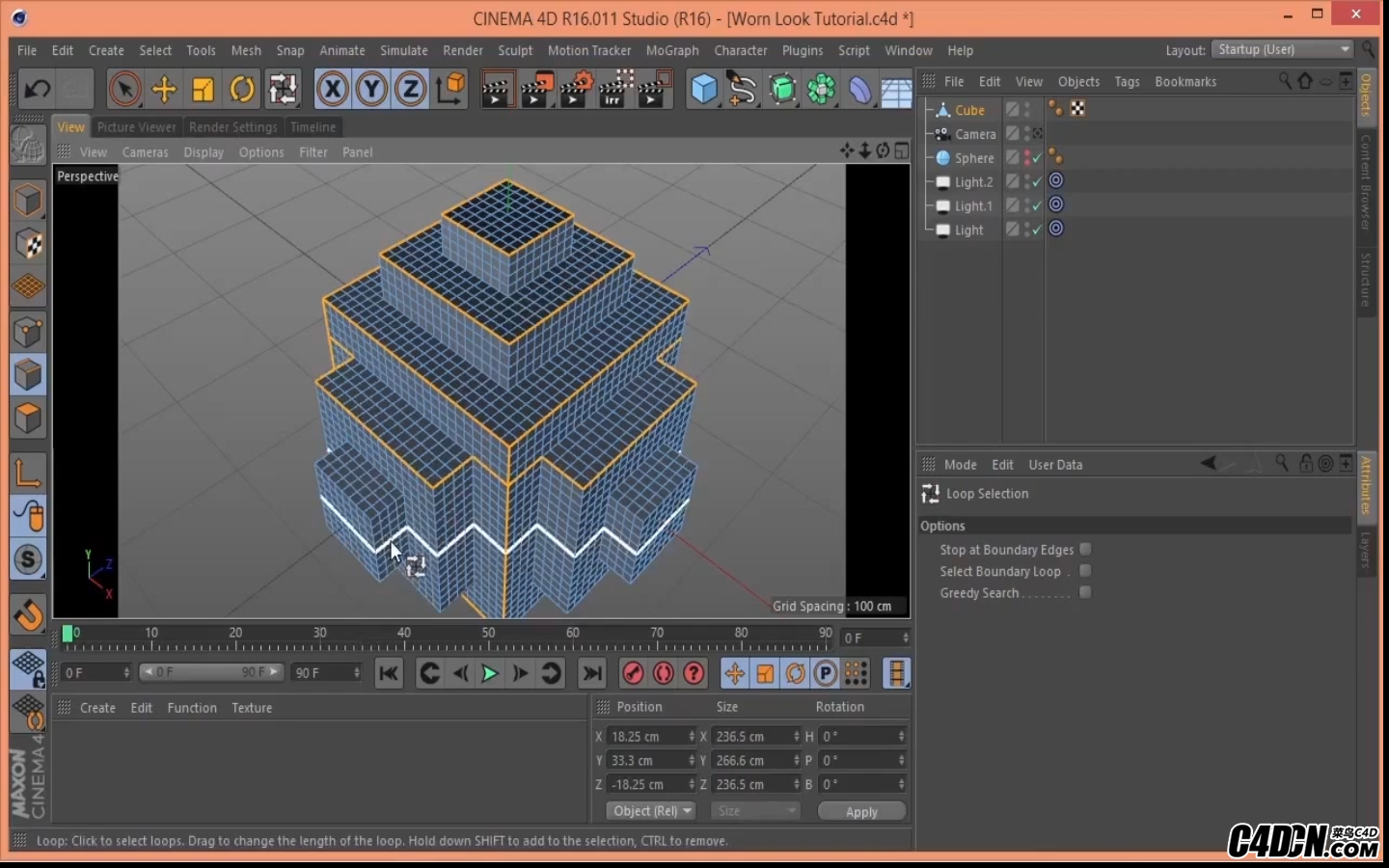Switch to Timeline tab
Viewport: 1389px width, 868px height.
(313, 126)
